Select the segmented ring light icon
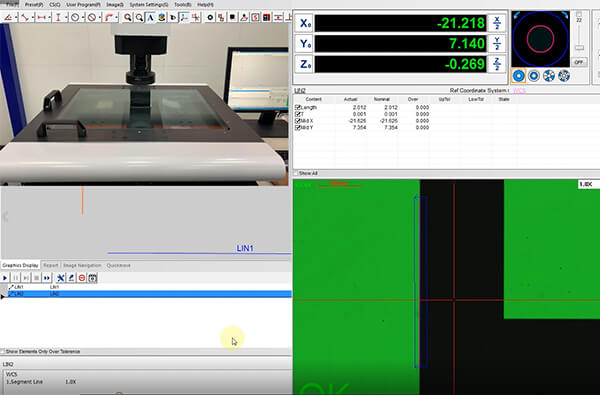600x395 pixels. pos(549,76)
